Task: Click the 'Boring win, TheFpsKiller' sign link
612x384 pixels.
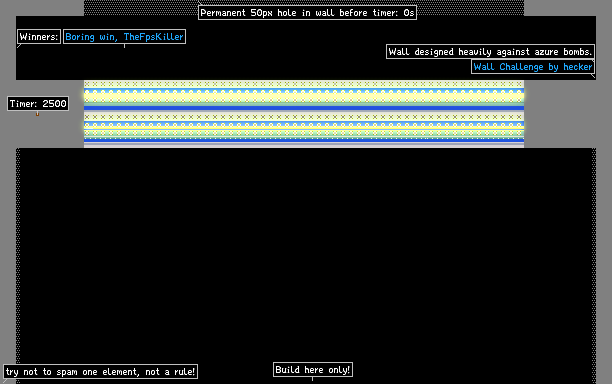Action: [x=124, y=37]
